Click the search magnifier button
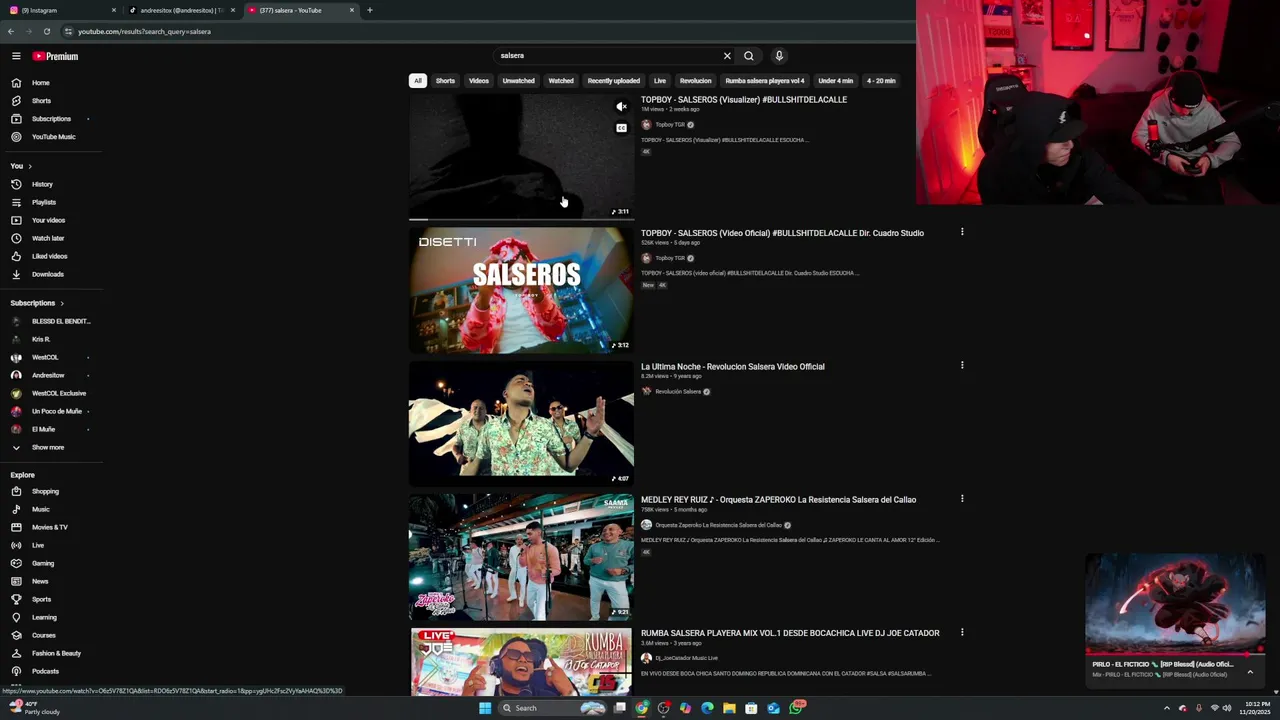Viewport: 1280px width, 720px height. (749, 56)
